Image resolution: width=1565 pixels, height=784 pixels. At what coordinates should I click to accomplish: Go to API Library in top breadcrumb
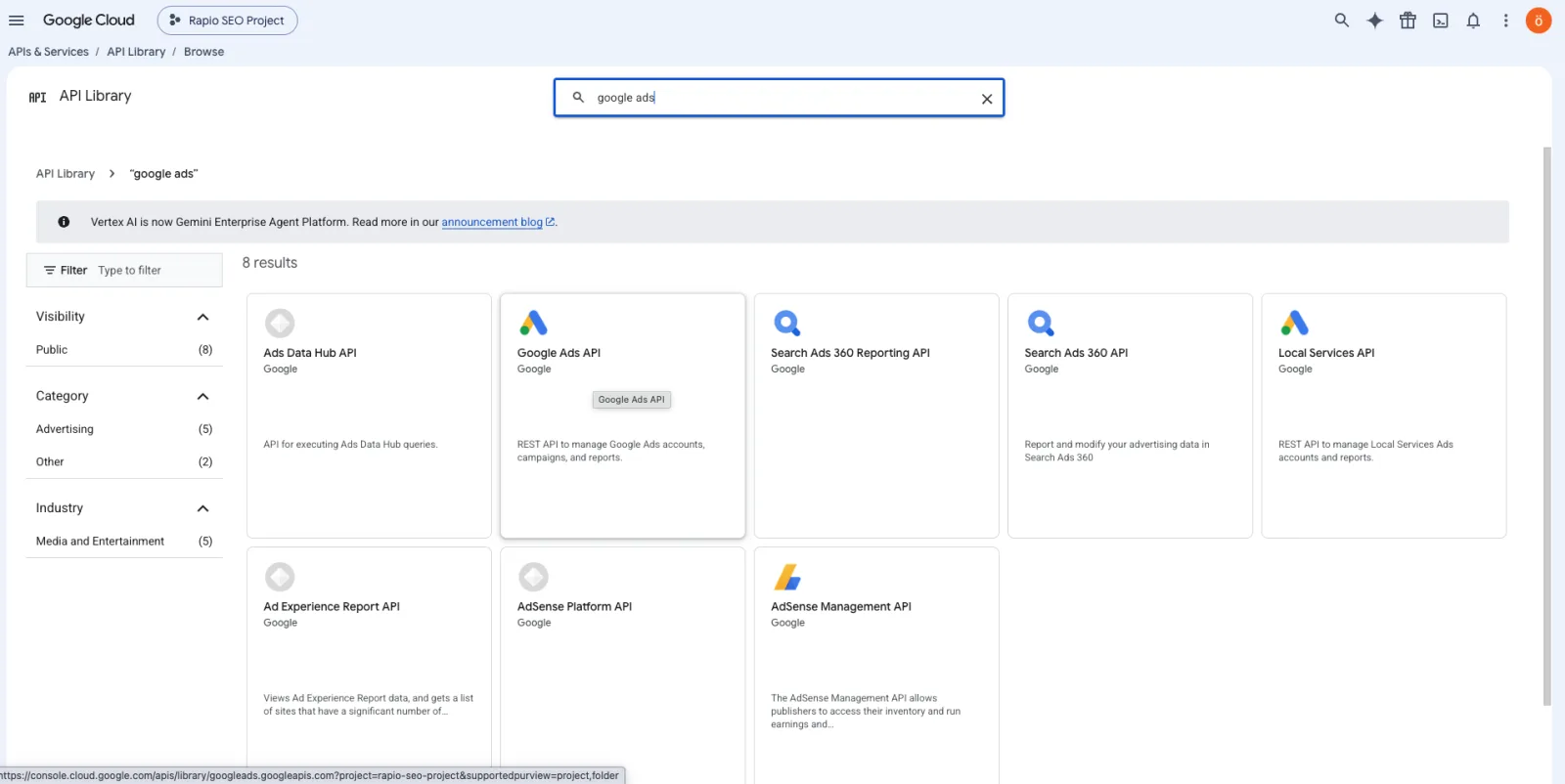[136, 52]
